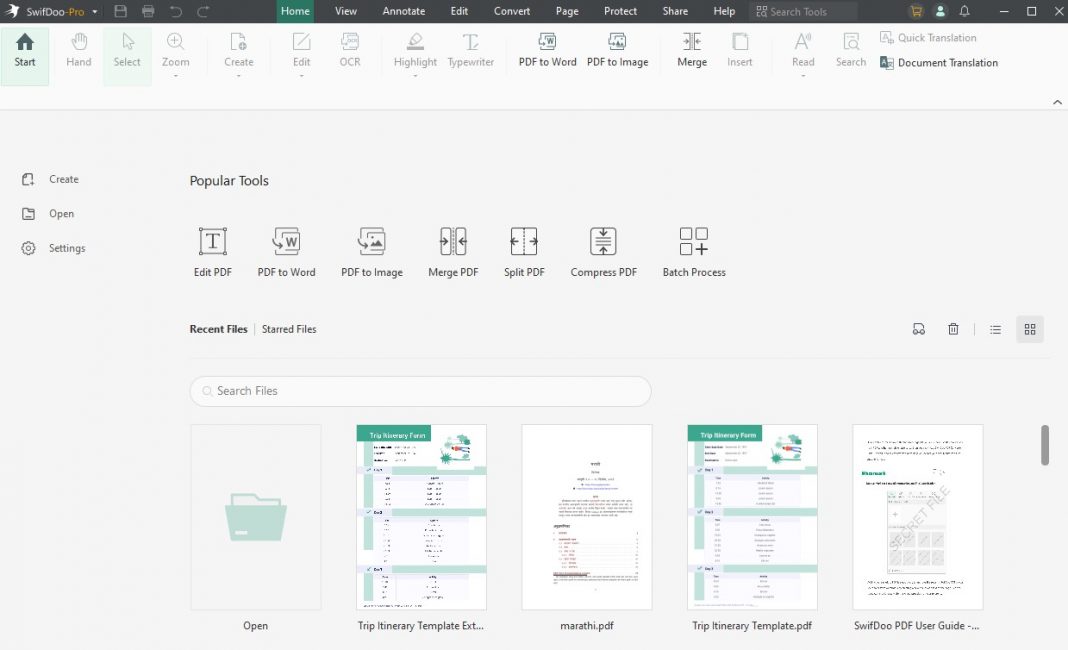
Task: Toggle grid view for recent files
Action: [x=1029, y=328]
